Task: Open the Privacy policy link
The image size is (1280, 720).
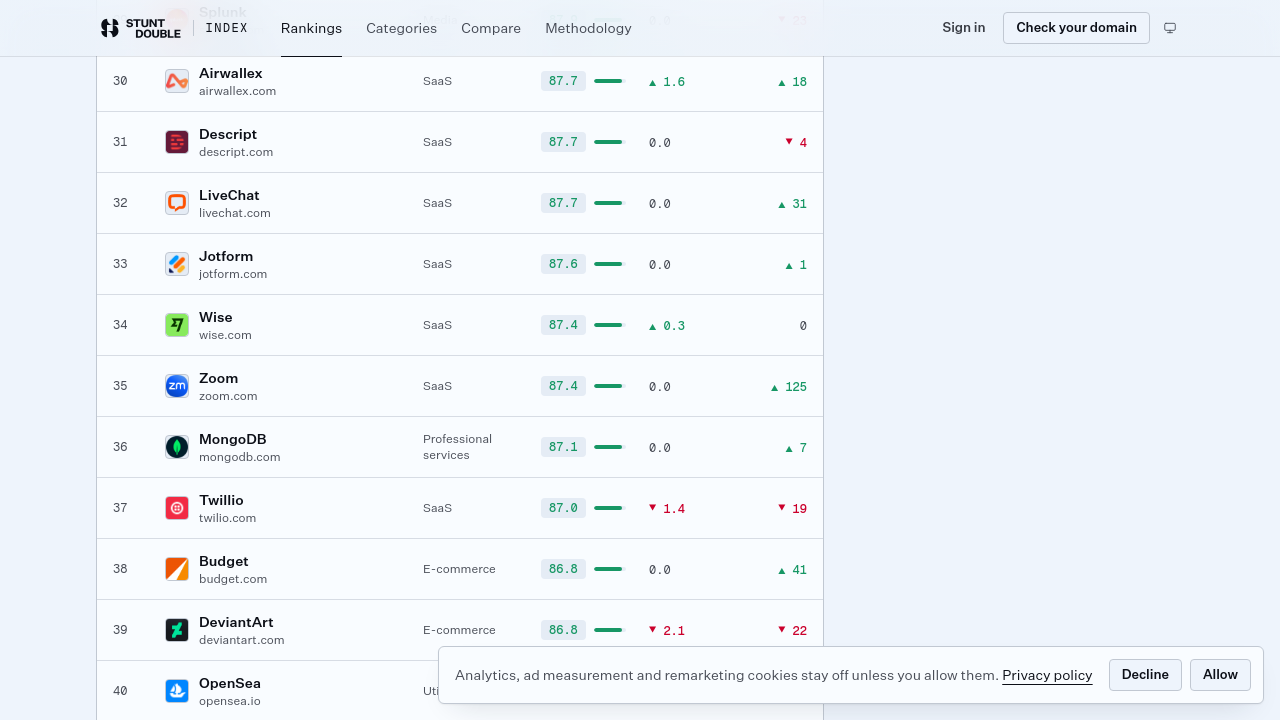Action: tap(1047, 675)
